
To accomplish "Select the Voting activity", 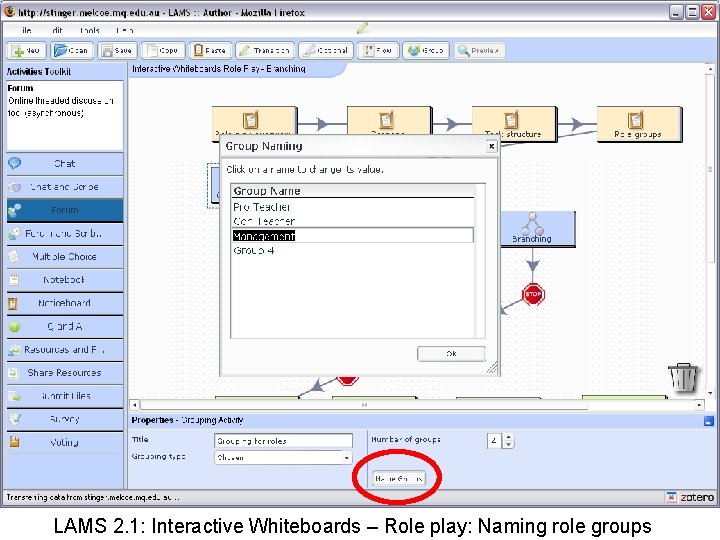I will [x=65, y=443].
